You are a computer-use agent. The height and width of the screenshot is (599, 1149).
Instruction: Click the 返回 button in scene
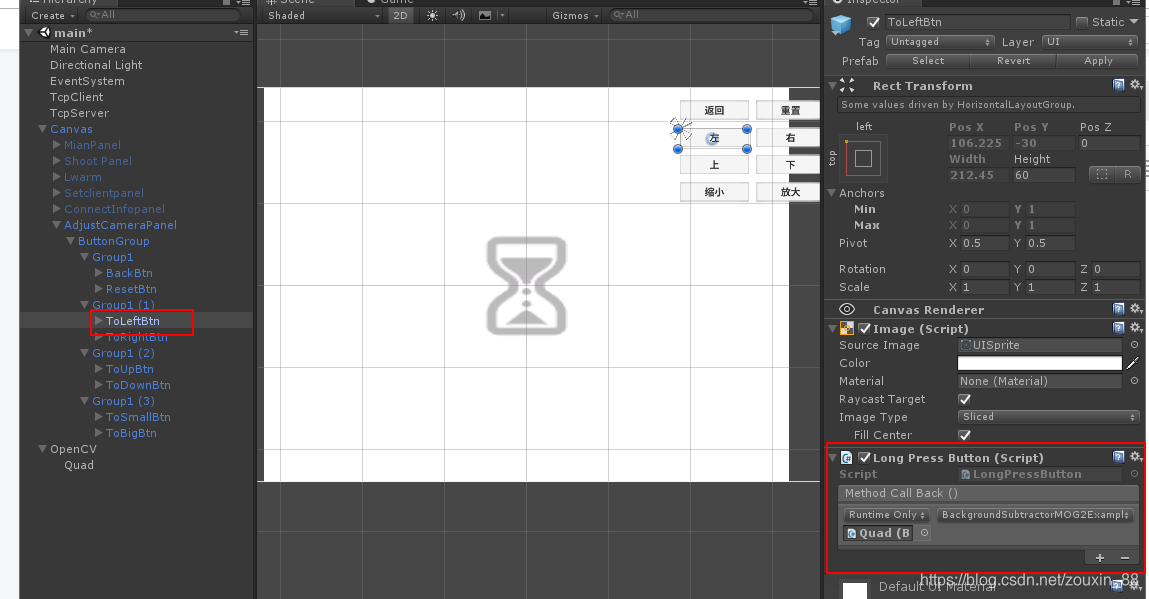click(714, 111)
